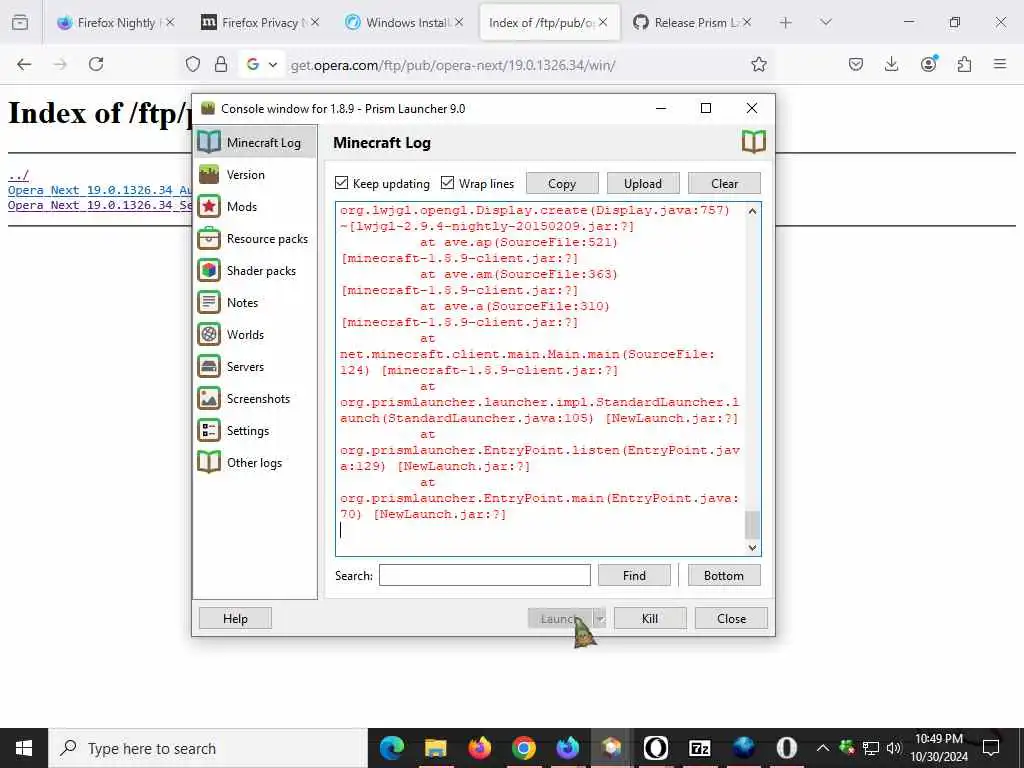Open Resource packs page icon
Viewport: 1024px width, 768px height.
(x=209, y=238)
